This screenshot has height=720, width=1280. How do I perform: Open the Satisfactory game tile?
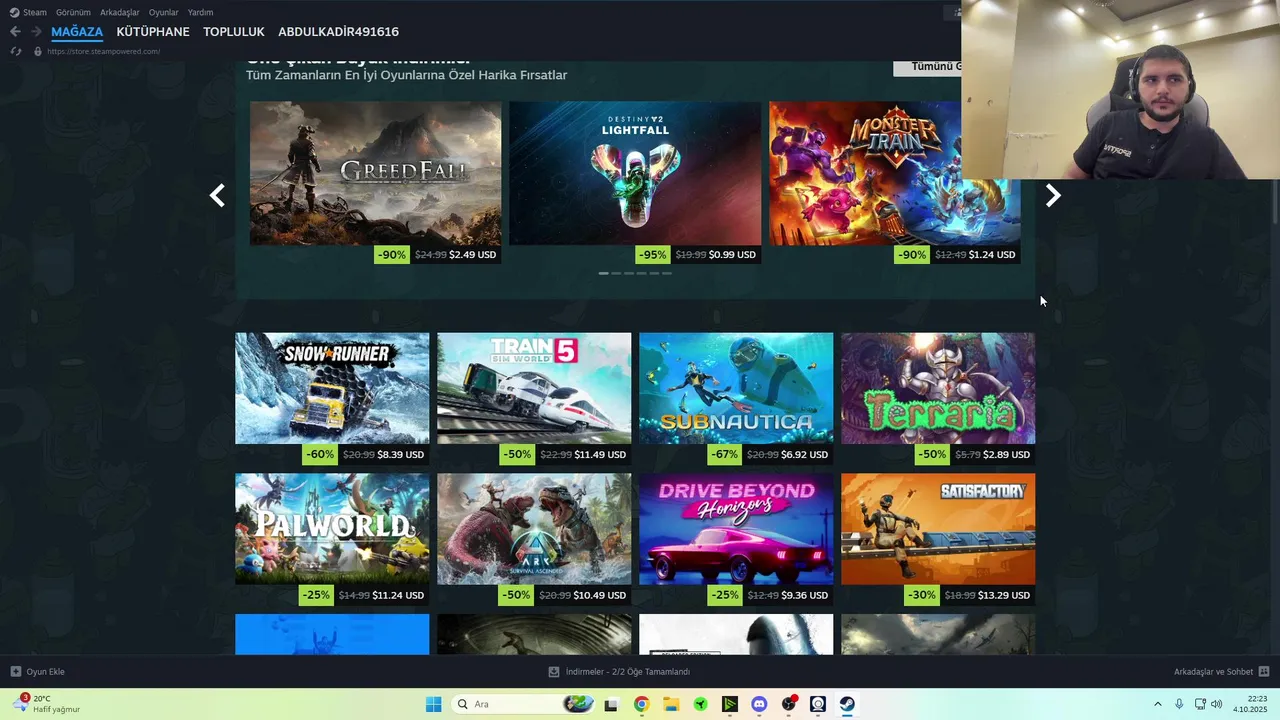(x=938, y=529)
